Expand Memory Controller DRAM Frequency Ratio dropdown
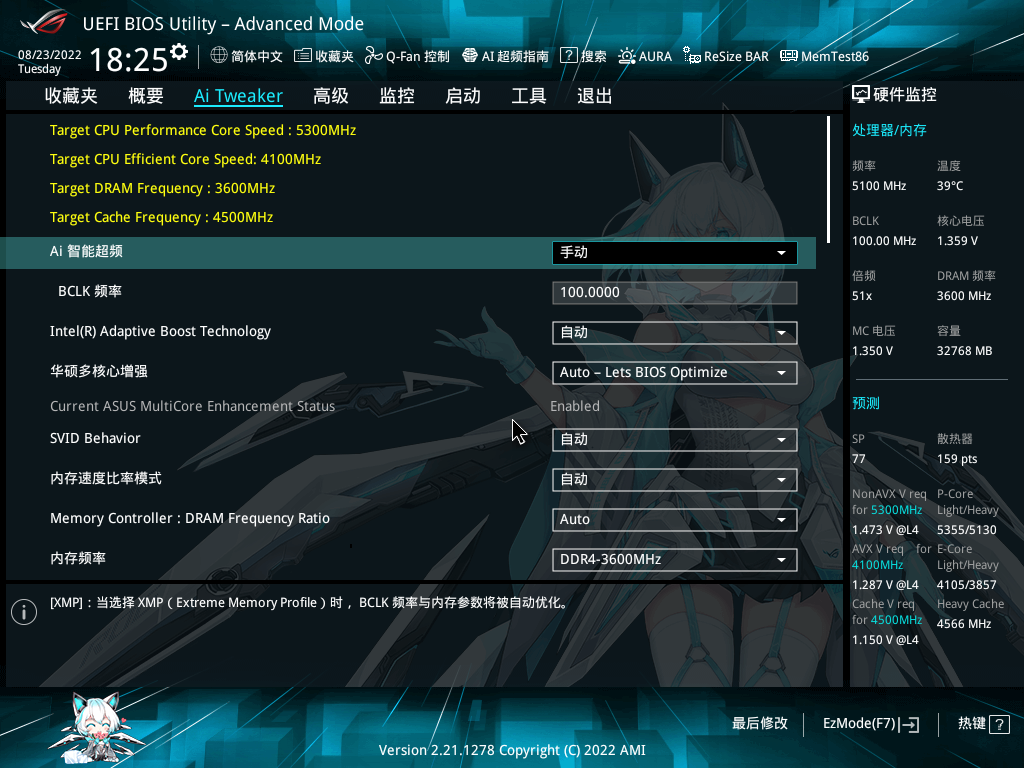The height and width of the screenshot is (768, 1024). tap(675, 519)
